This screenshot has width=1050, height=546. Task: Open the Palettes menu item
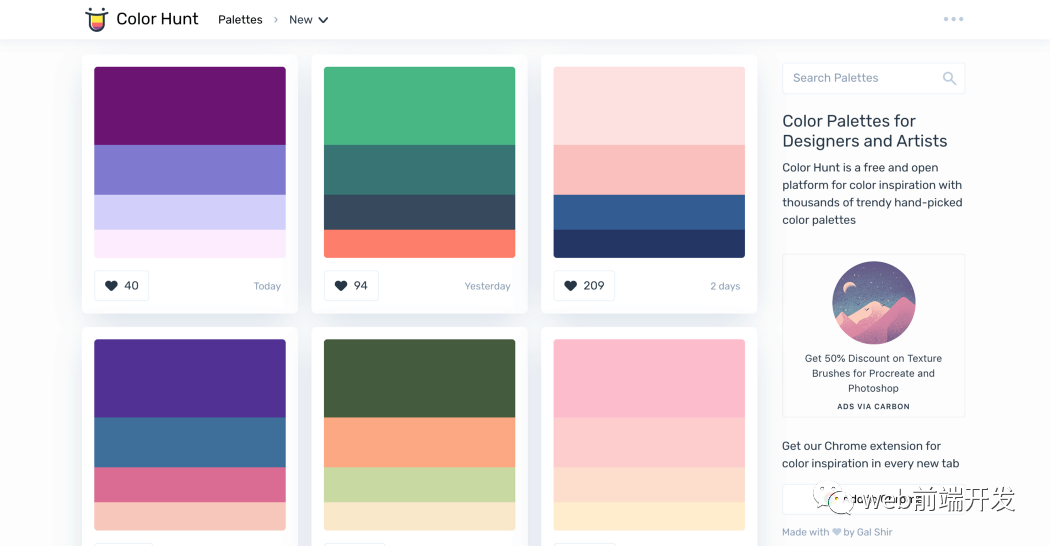[x=240, y=20]
